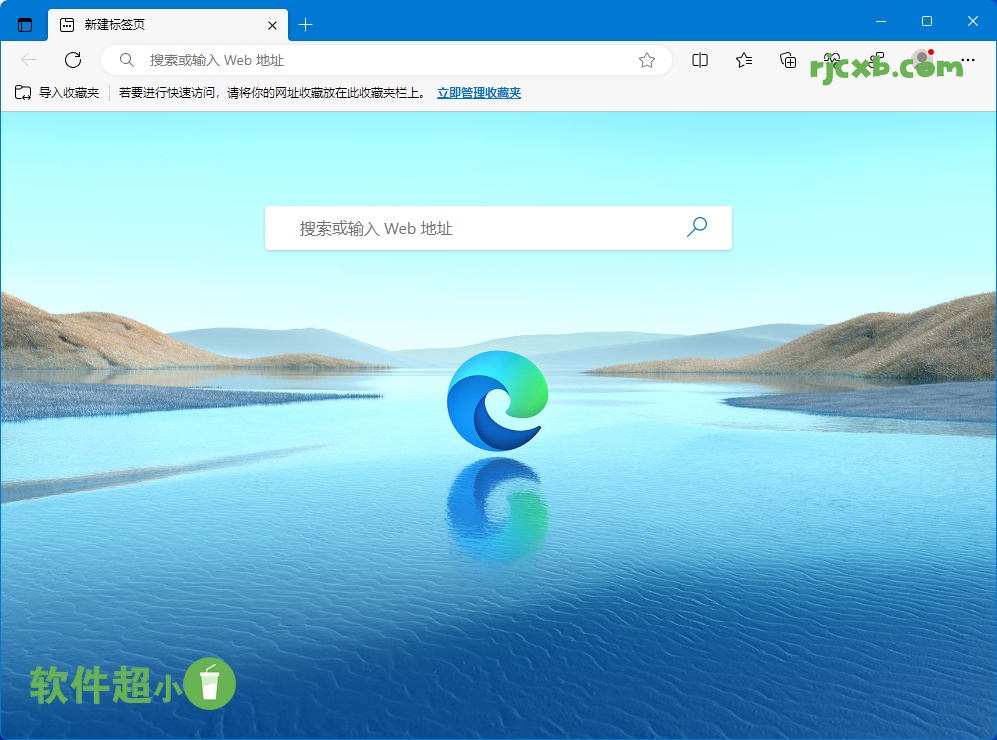Click the back navigation arrow
The height and width of the screenshot is (740, 997).
pyautogui.click(x=28, y=60)
